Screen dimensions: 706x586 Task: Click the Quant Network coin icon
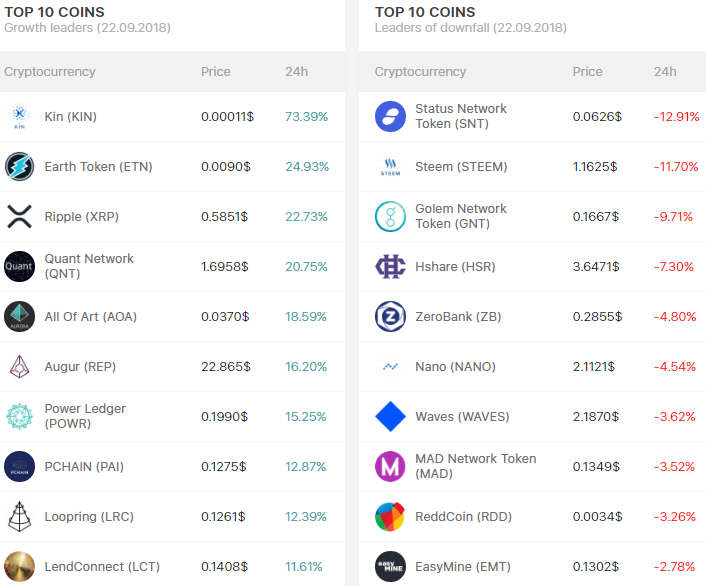(19, 267)
